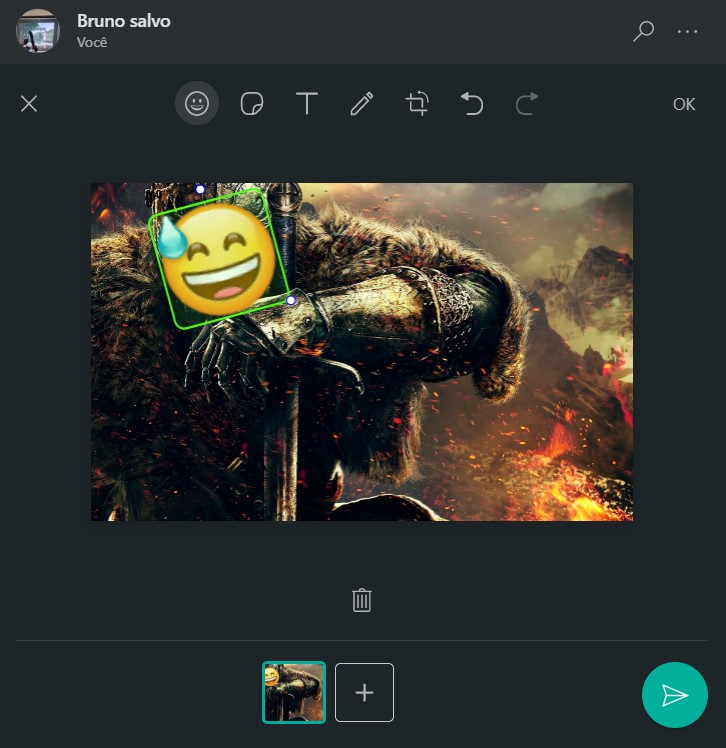The image size is (726, 748).
Task: Open Bruno salvo profile picture
Action: pyautogui.click(x=38, y=31)
